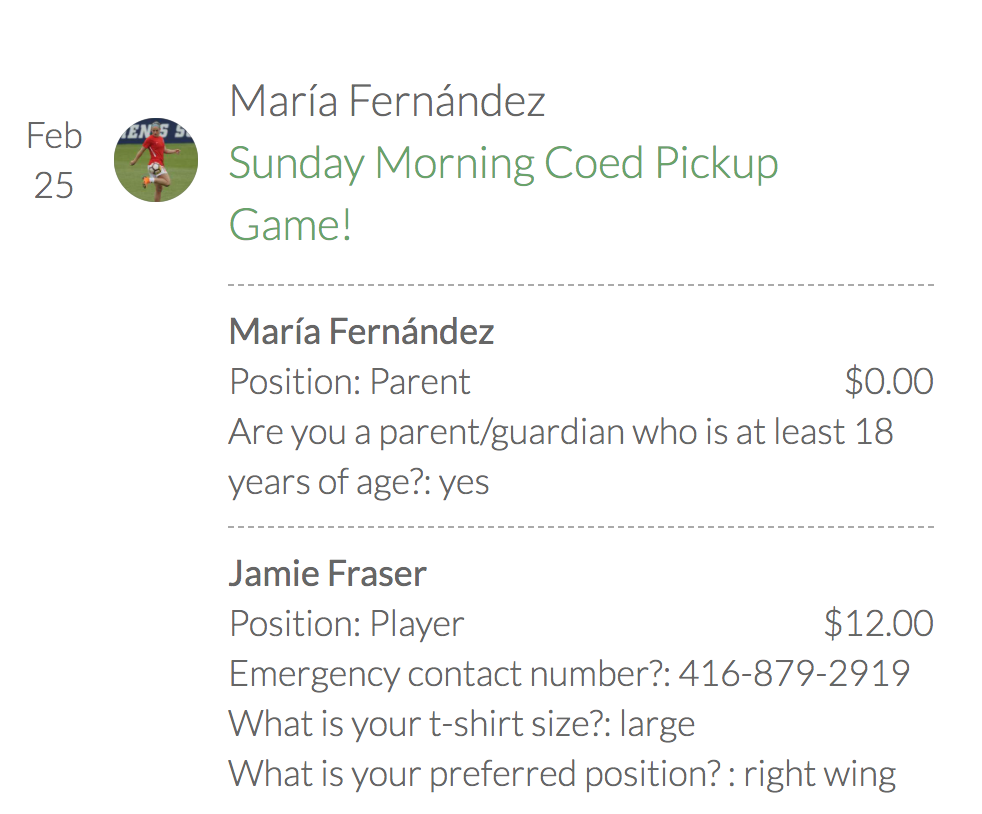
Task: Click the María Fernández header name
Action: [x=387, y=101]
